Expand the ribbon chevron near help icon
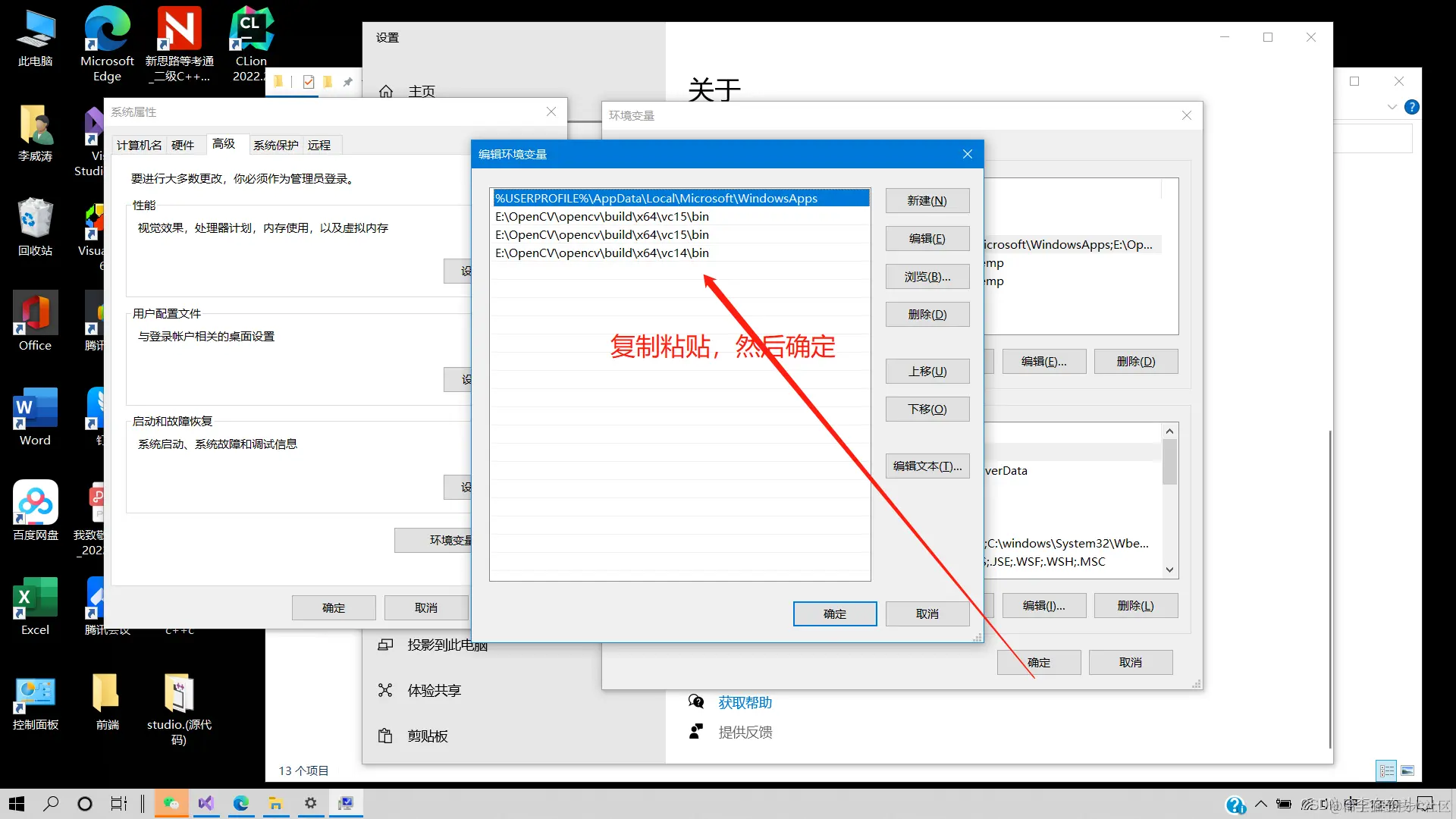 (1392, 107)
